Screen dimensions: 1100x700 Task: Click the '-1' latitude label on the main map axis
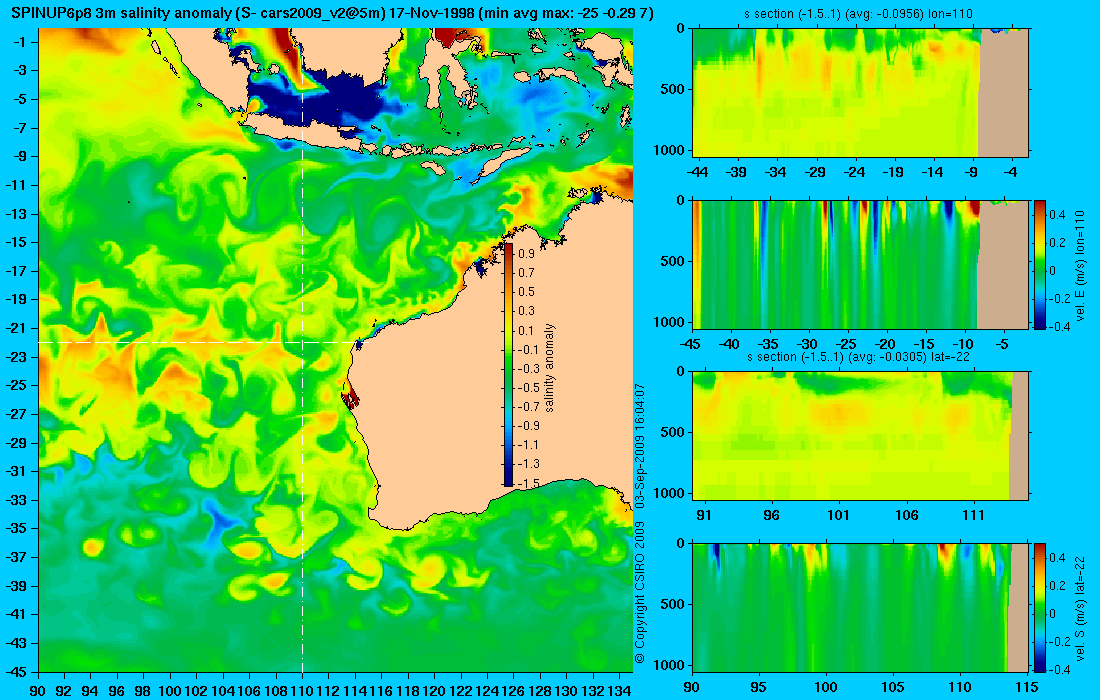tap(20, 42)
